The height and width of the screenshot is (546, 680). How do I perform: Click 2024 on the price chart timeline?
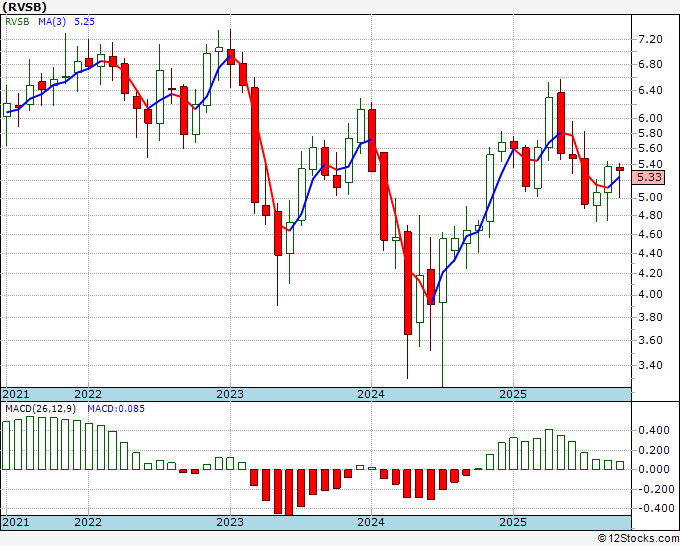371,394
